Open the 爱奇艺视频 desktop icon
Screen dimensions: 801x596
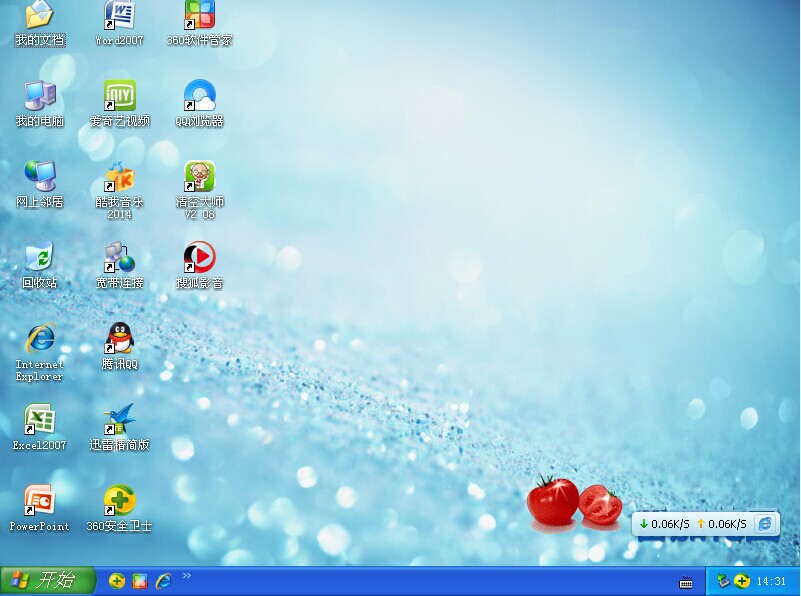point(120,97)
